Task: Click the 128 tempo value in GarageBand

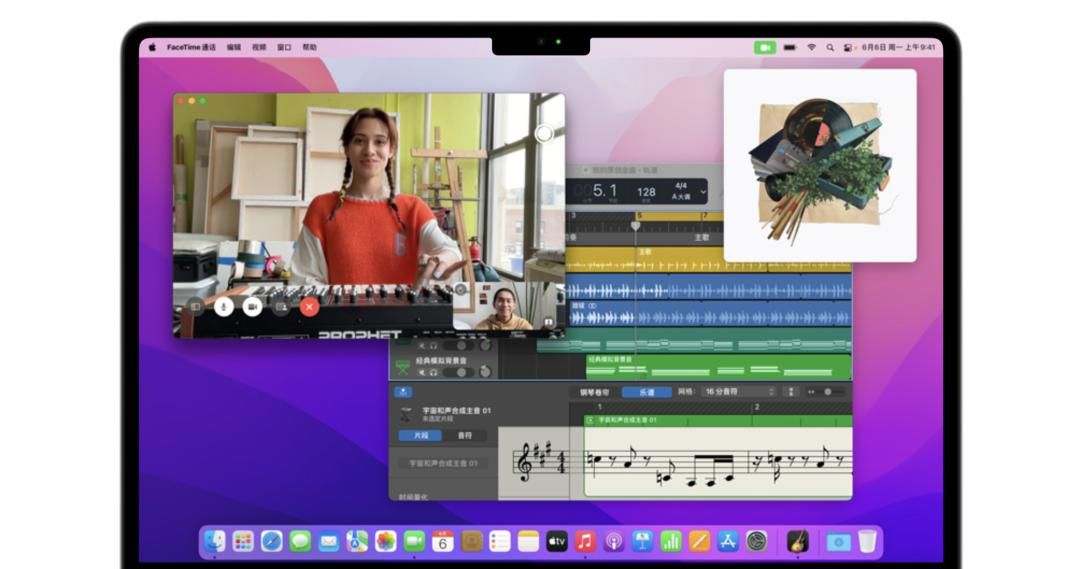Action: coord(646,192)
